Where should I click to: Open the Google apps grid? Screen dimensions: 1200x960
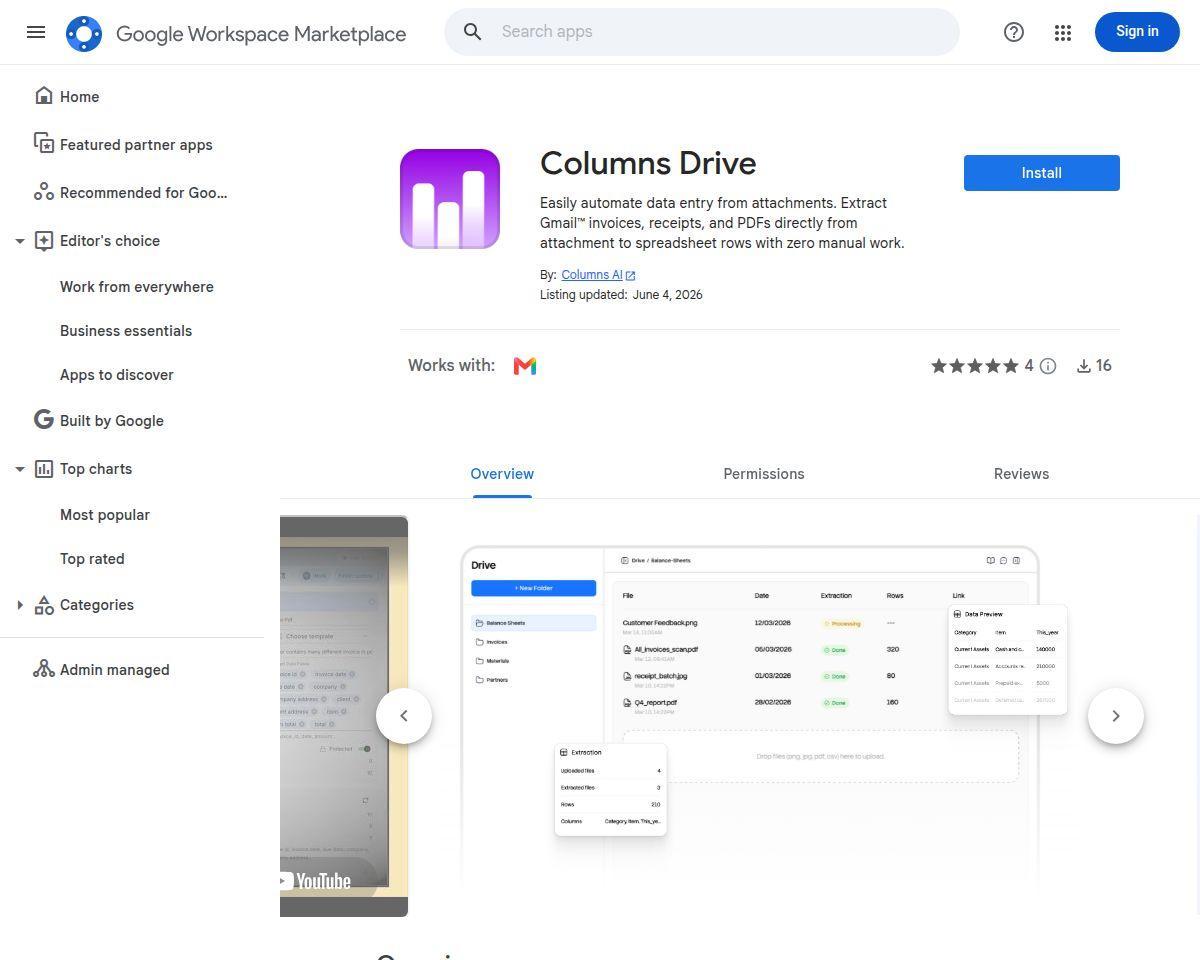tap(1063, 32)
